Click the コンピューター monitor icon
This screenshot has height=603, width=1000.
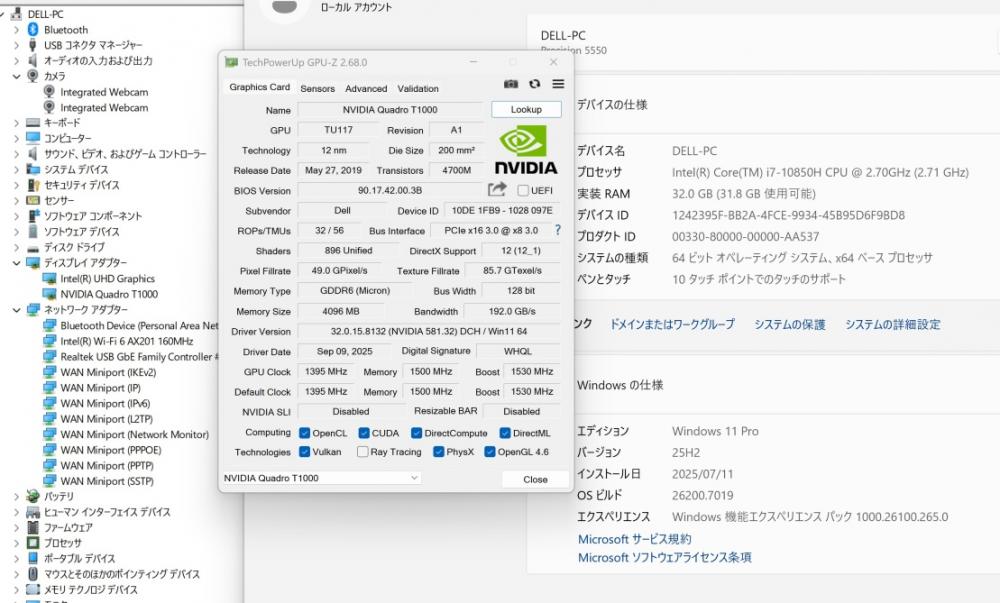33,138
